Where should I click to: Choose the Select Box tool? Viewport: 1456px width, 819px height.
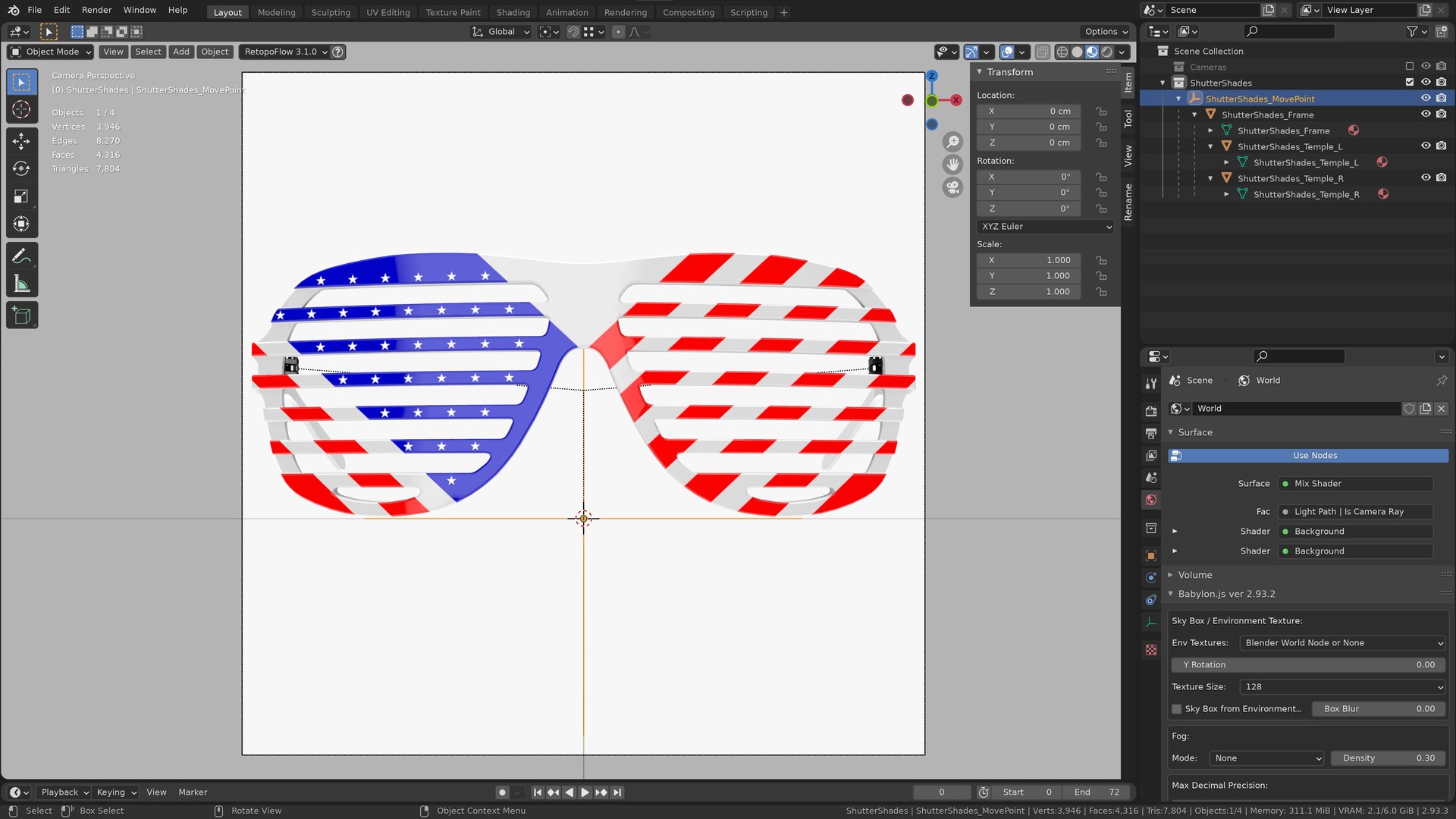[21, 82]
